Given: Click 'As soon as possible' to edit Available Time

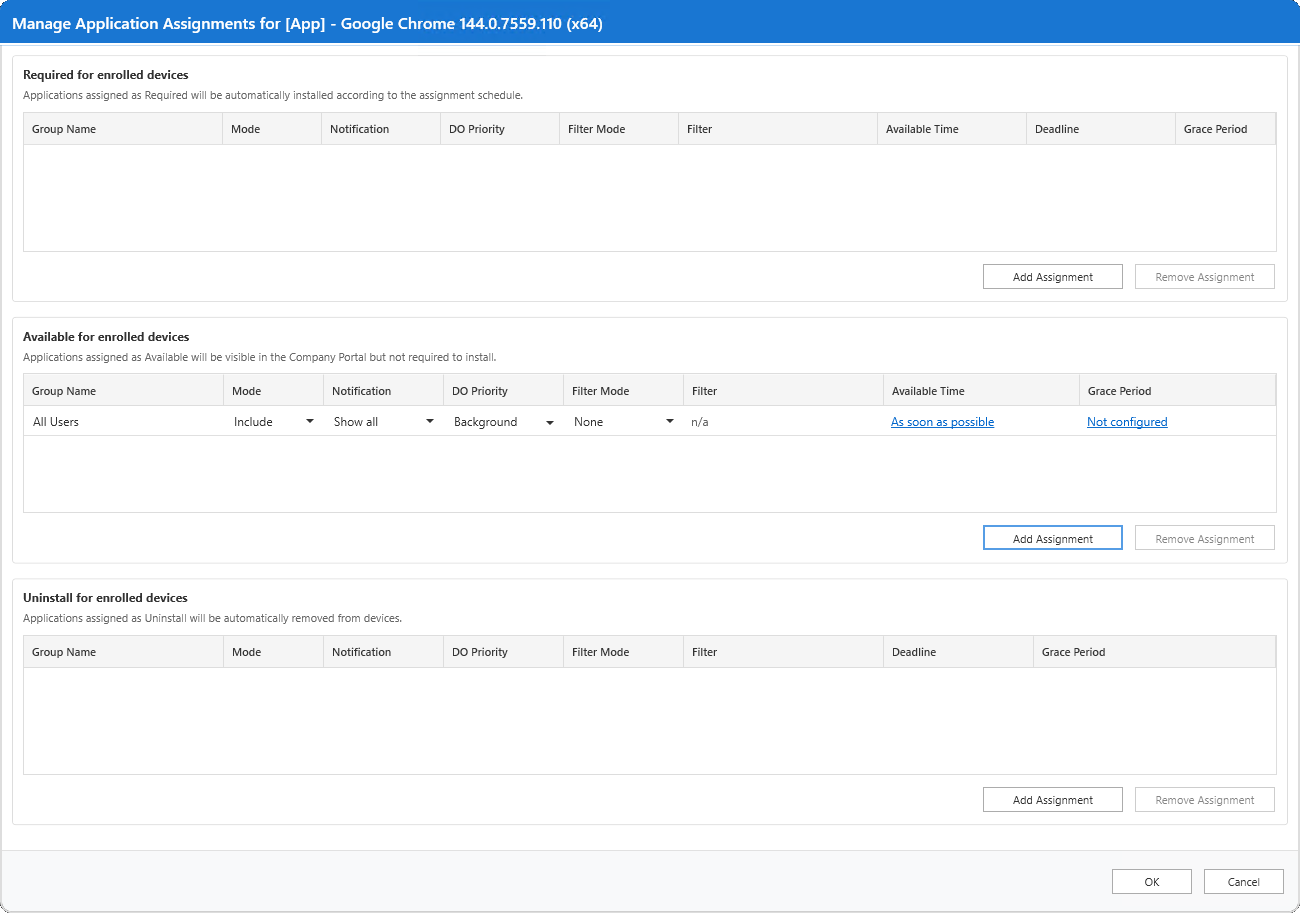Looking at the screenshot, I should (x=941, y=421).
